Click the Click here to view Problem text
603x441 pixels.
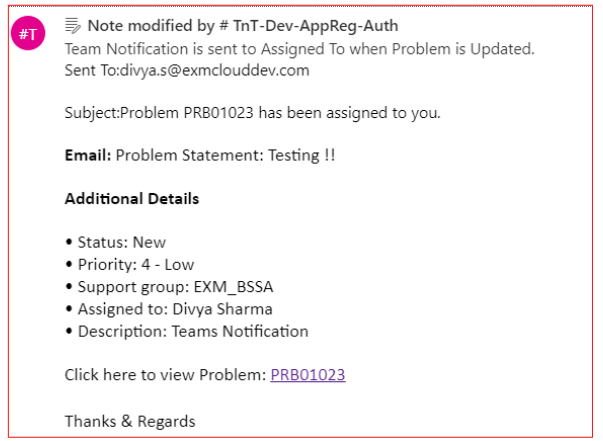(165, 374)
